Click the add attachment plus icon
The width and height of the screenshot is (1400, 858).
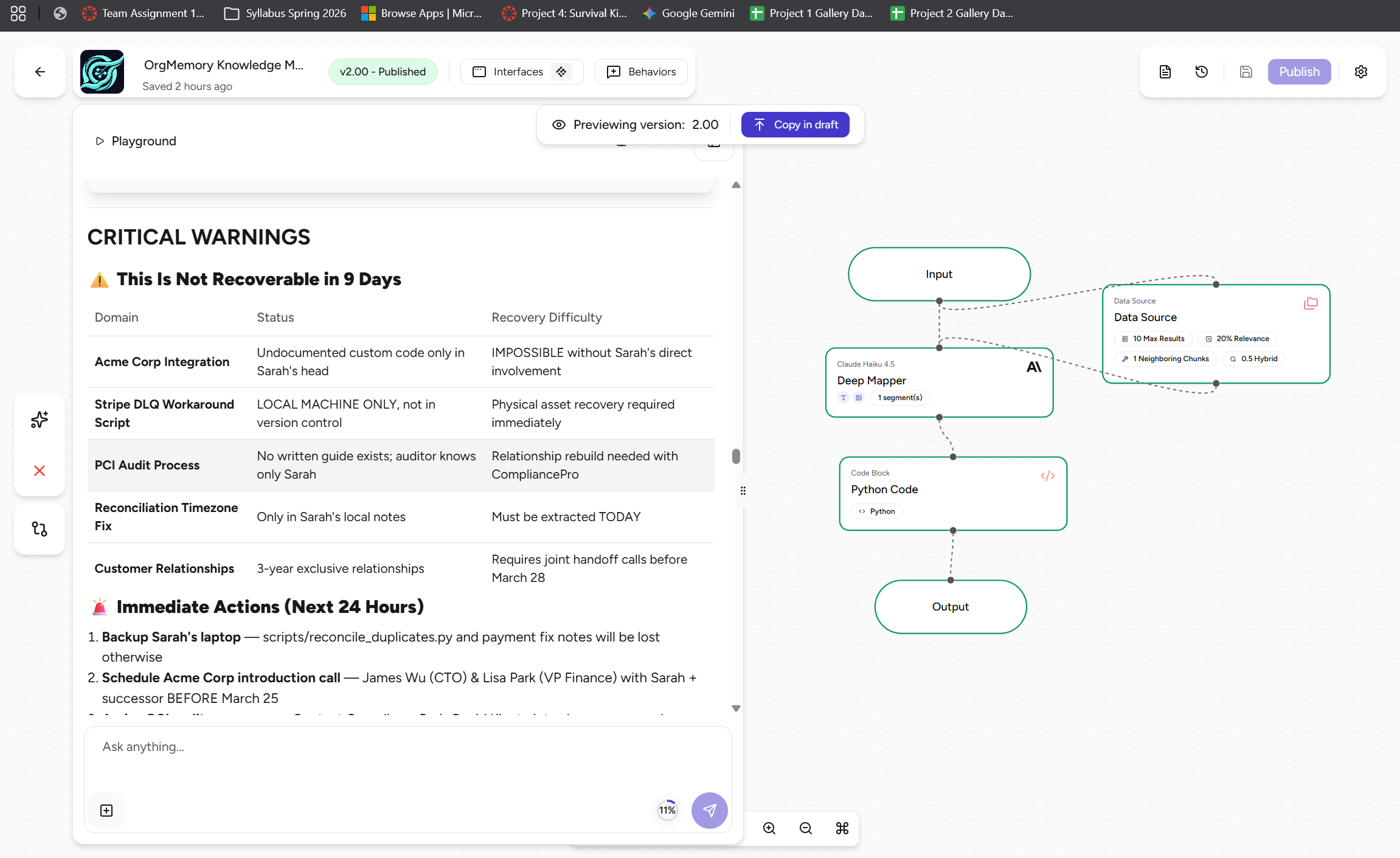106,811
